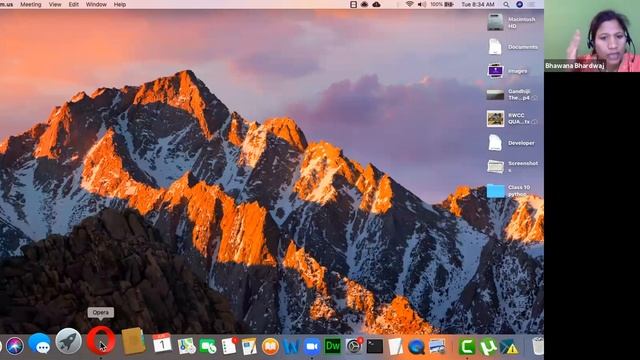Image resolution: width=640 pixels, height=360 pixels.
Task: Open uTorrent from the dock
Action: pyautogui.click(x=488, y=346)
